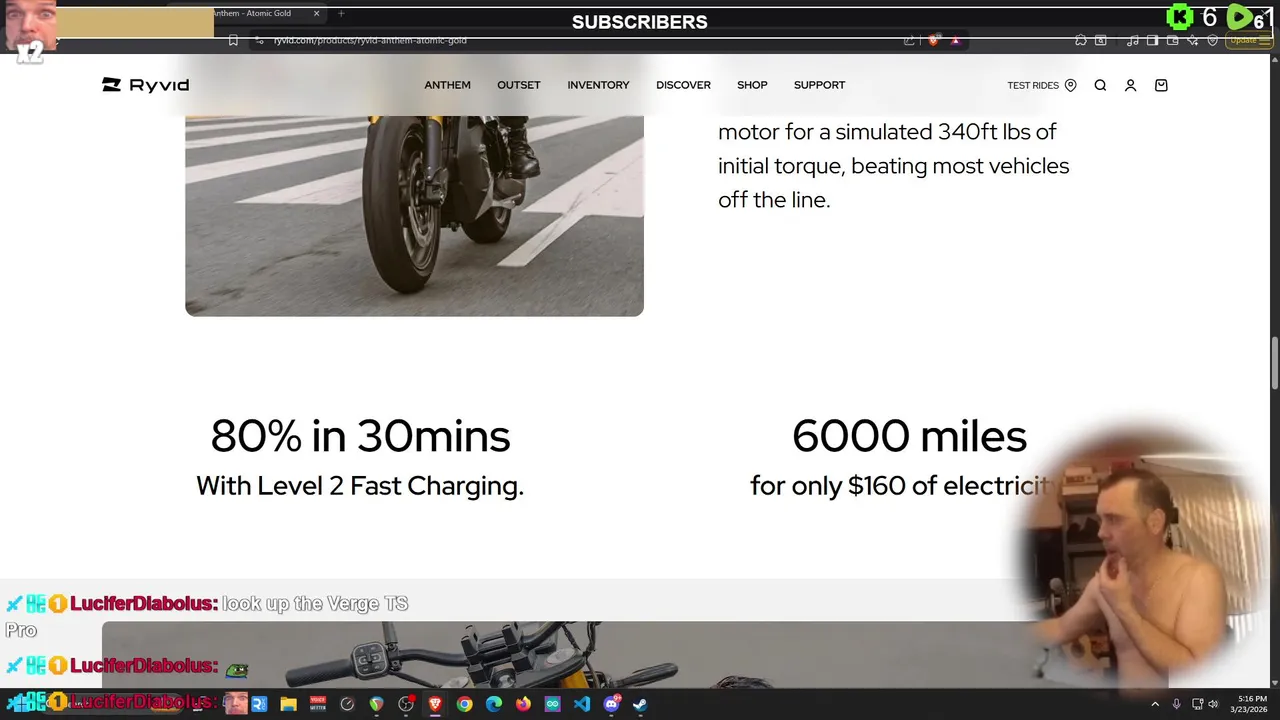The height and width of the screenshot is (720, 1280).
Task: Click the share page icon
Action: (x=909, y=41)
